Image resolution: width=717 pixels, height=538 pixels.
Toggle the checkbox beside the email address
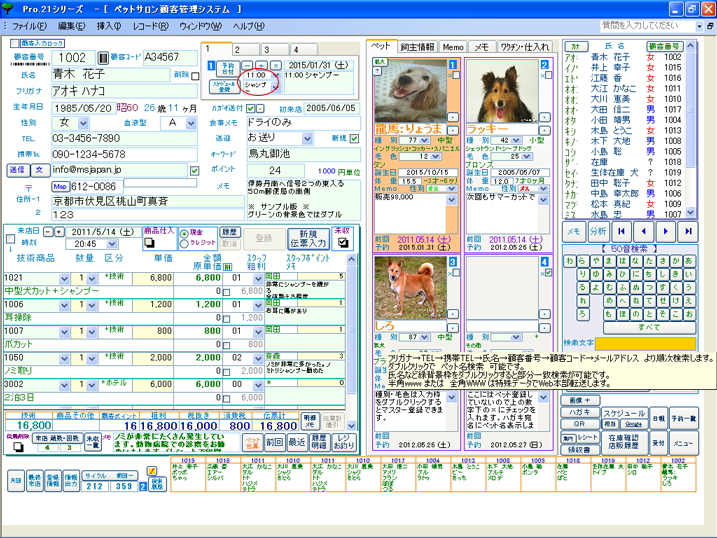pos(194,170)
